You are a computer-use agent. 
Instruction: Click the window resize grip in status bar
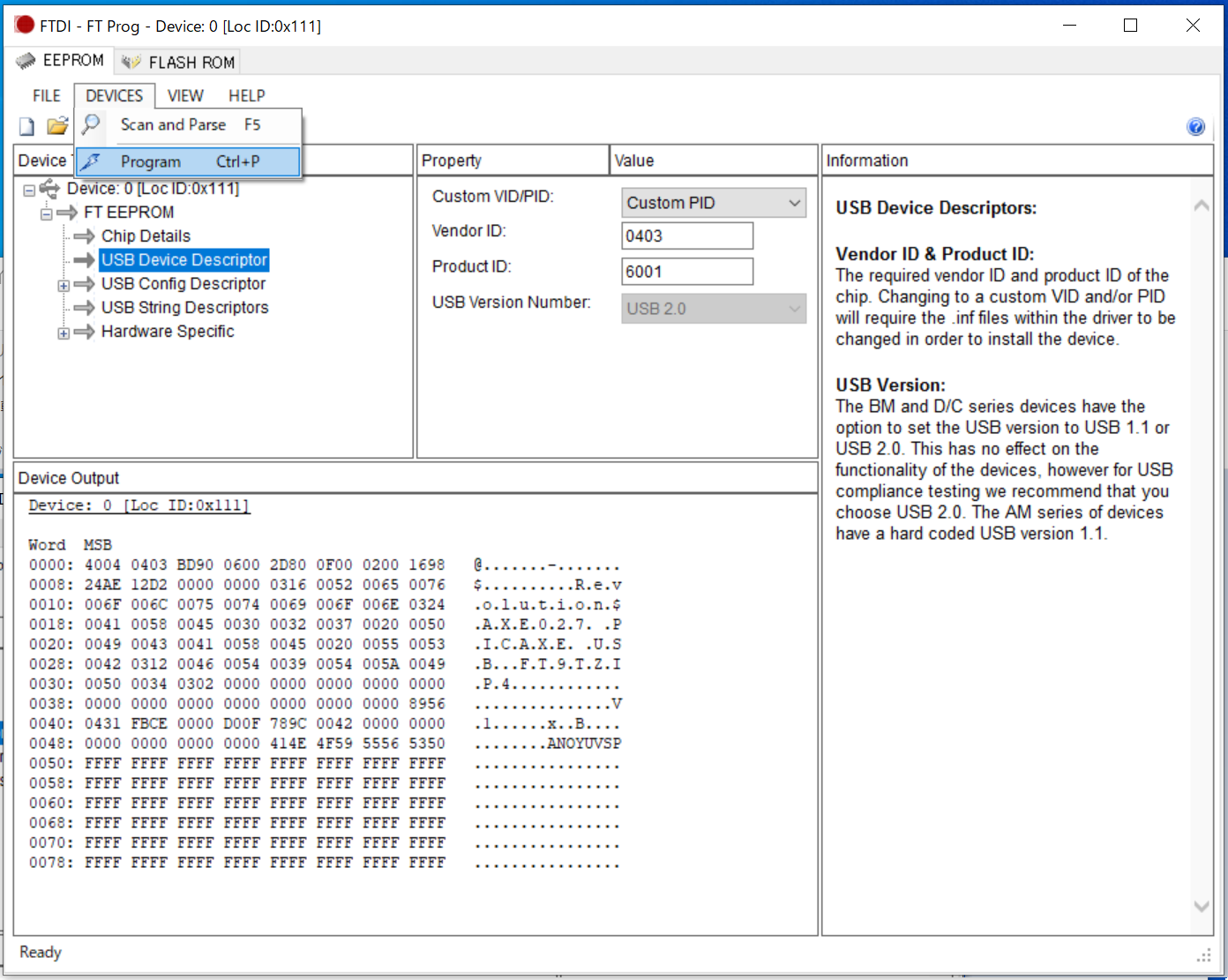point(1204,955)
